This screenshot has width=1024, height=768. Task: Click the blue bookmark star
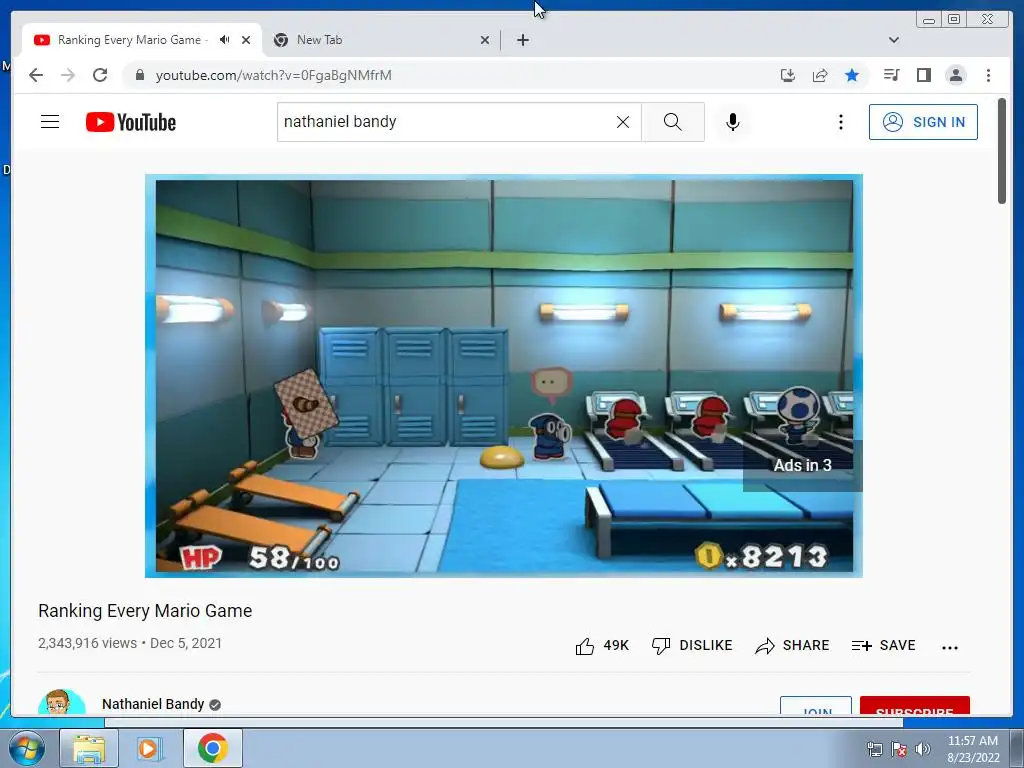tap(852, 75)
